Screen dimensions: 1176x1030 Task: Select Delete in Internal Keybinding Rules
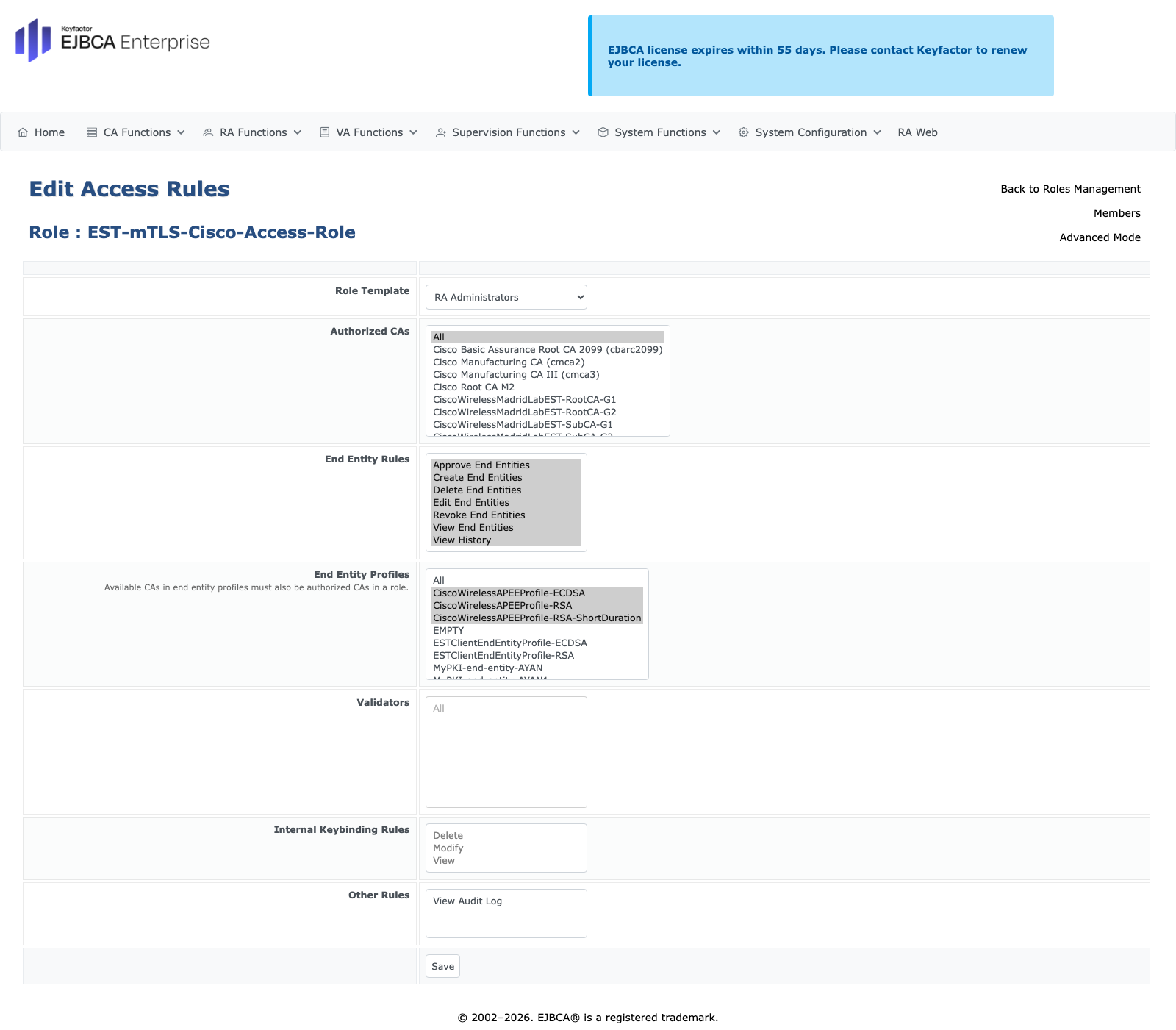pos(506,836)
